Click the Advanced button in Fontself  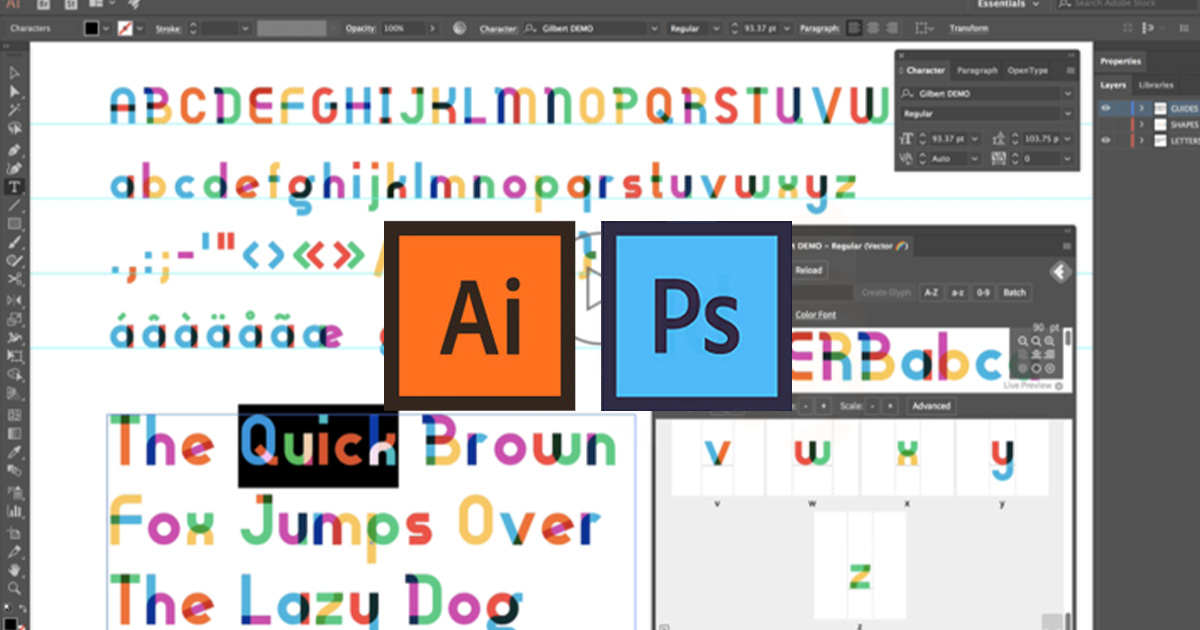pos(931,406)
